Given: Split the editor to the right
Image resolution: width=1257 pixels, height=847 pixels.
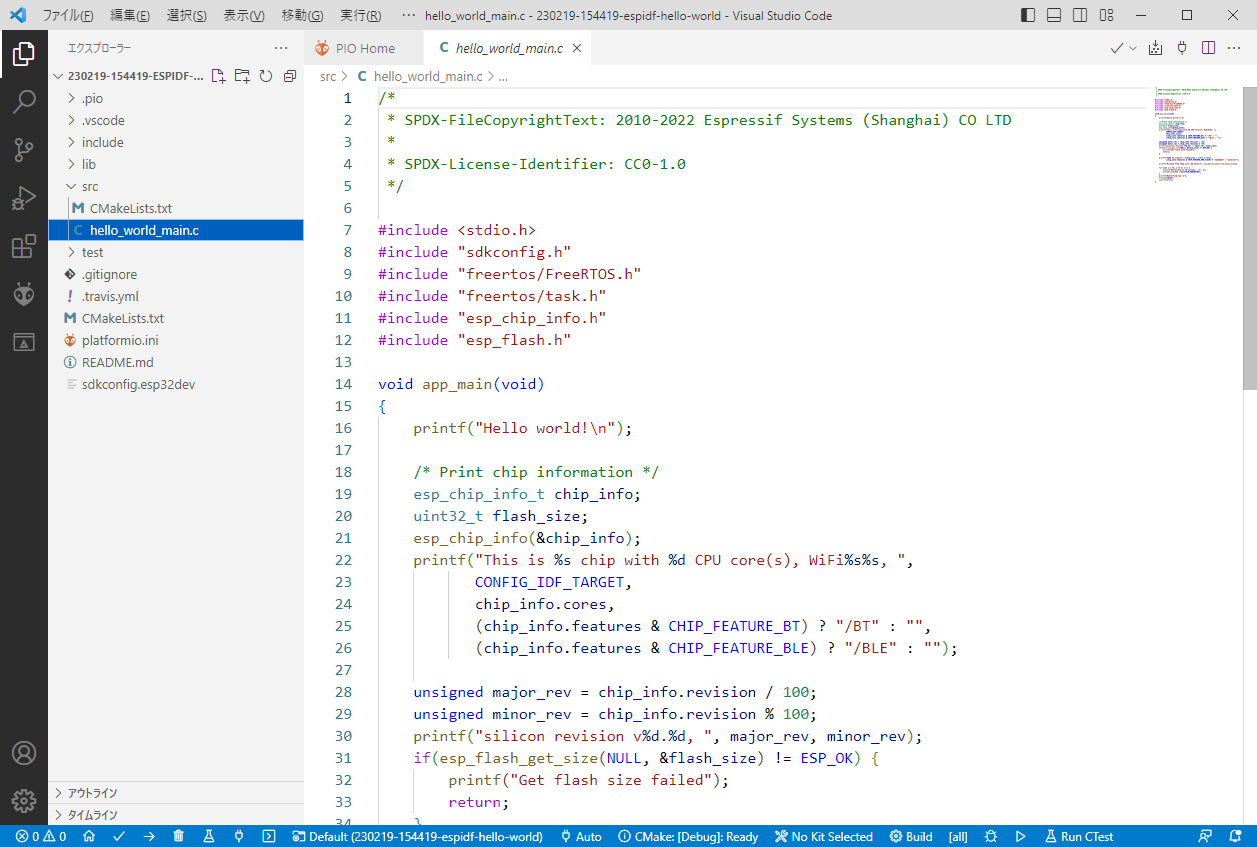Looking at the screenshot, I should click(1208, 48).
